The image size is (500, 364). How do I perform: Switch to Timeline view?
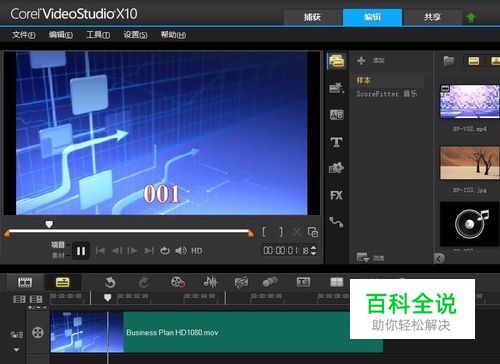point(62,282)
